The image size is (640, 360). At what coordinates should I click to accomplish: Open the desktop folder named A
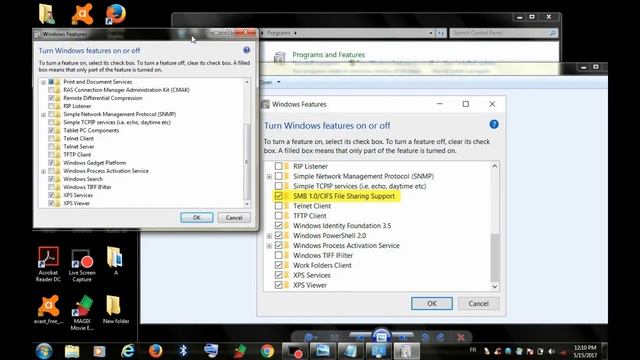[115, 260]
